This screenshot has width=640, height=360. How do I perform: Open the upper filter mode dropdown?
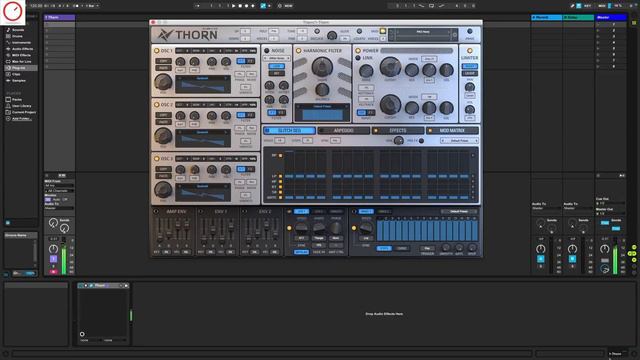(x=429, y=59)
